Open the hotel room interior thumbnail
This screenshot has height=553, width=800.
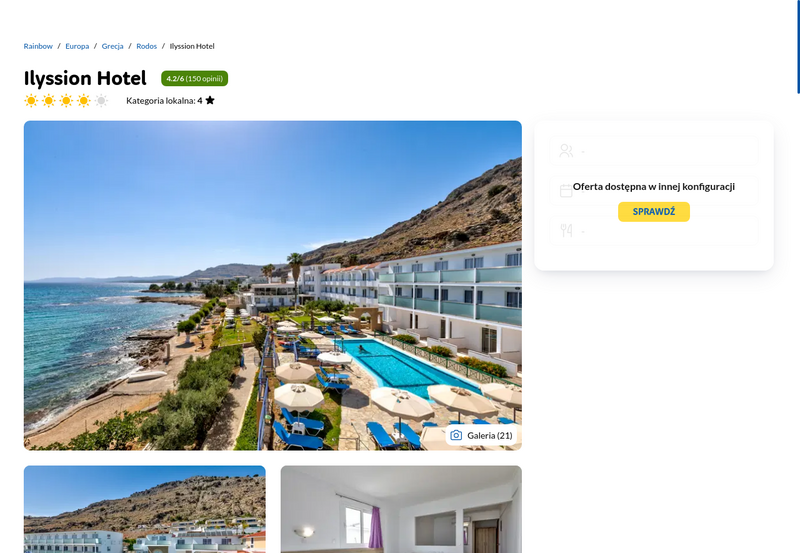click(401, 509)
